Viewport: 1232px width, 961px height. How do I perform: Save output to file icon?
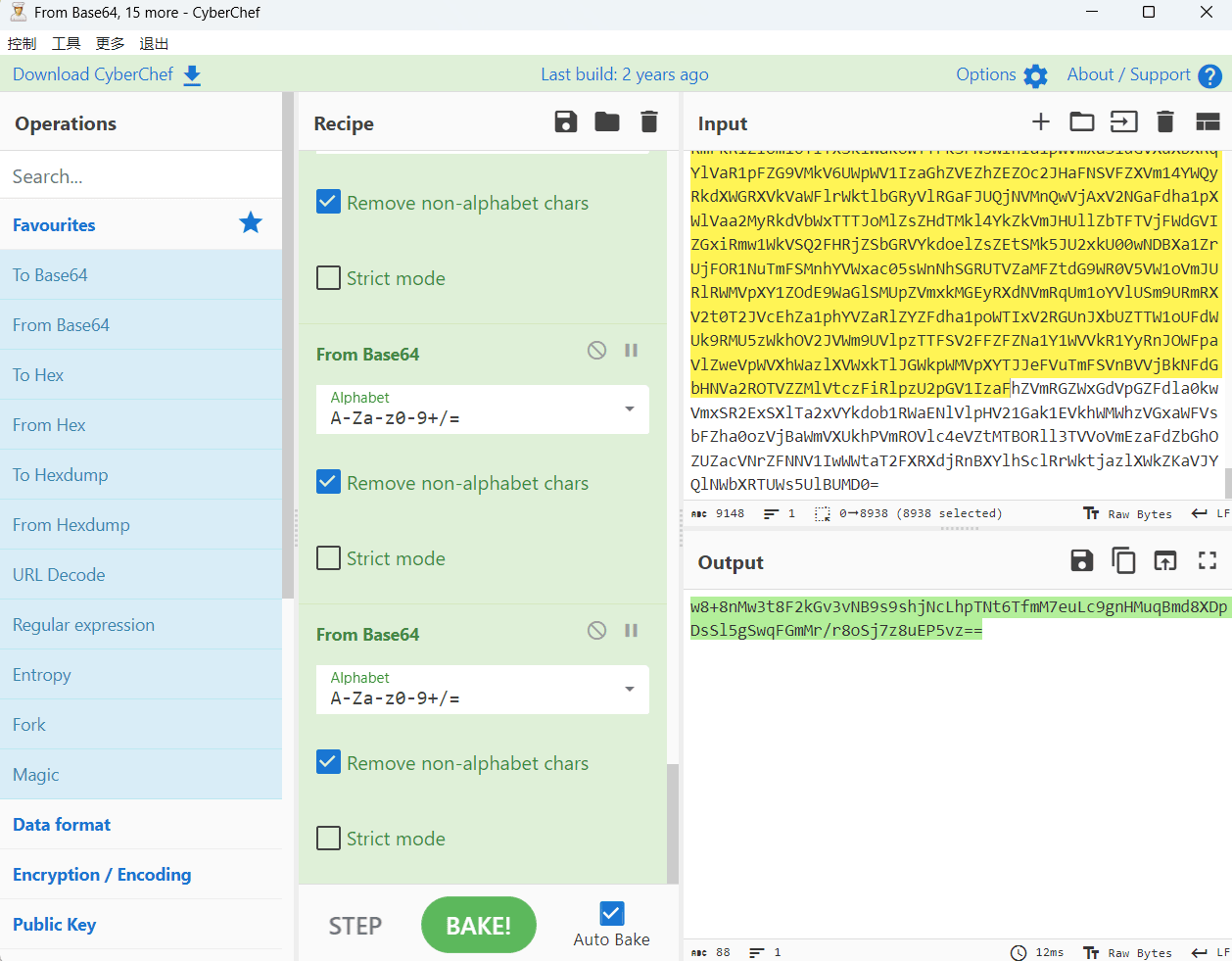1082,560
